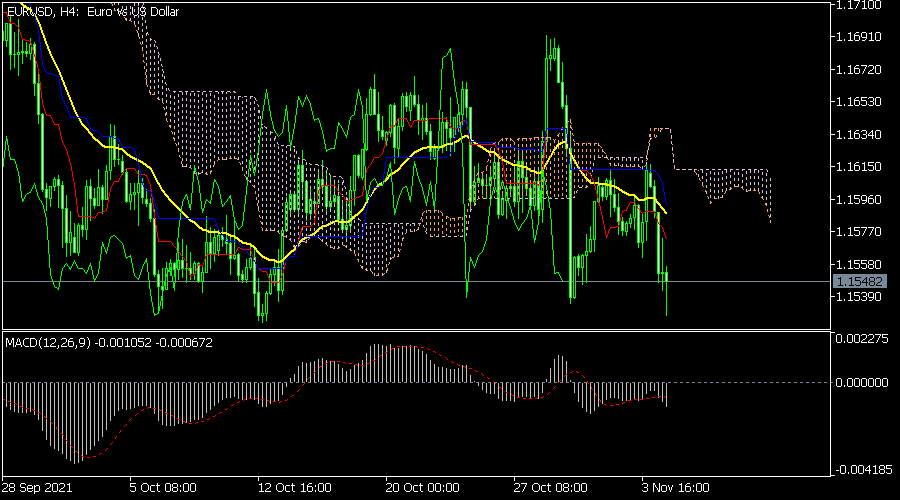Viewport: 900px width, 500px height.
Task: Click the 27 Oct 08:00 time label
Action: pos(552,488)
